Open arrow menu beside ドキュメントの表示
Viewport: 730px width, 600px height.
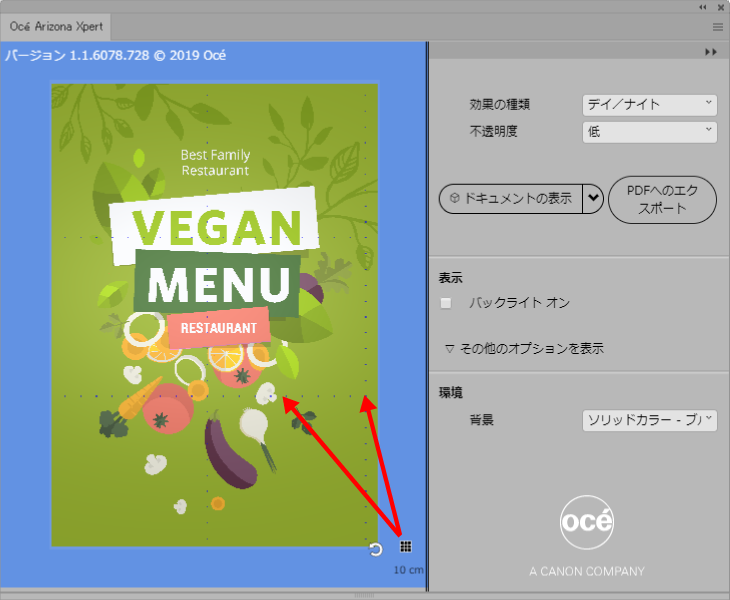tap(593, 198)
